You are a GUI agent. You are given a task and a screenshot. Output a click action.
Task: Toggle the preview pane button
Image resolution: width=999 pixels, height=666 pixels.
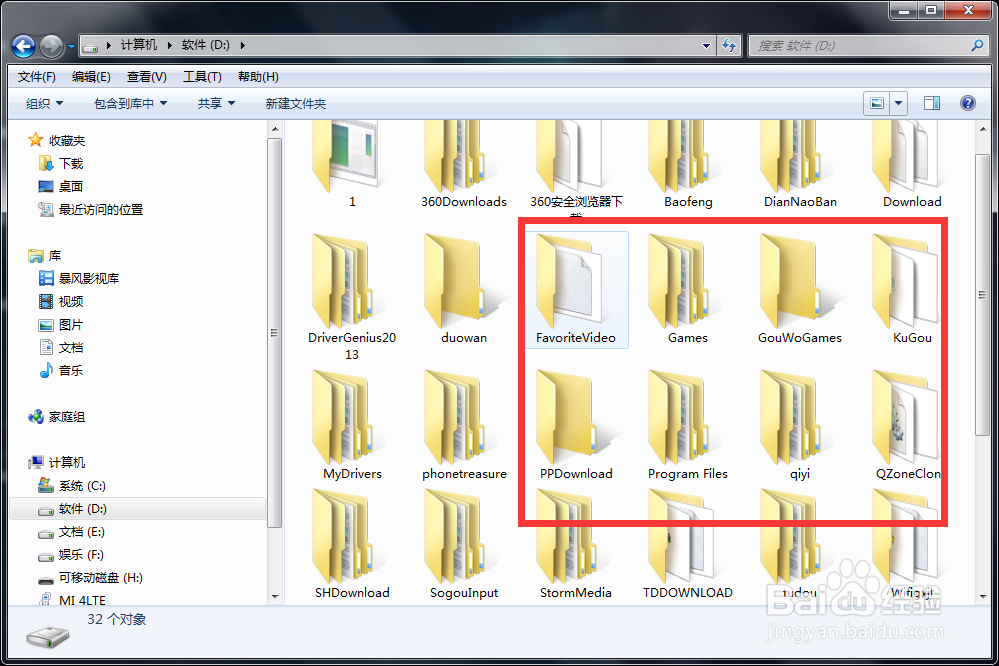click(x=932, y=103)
